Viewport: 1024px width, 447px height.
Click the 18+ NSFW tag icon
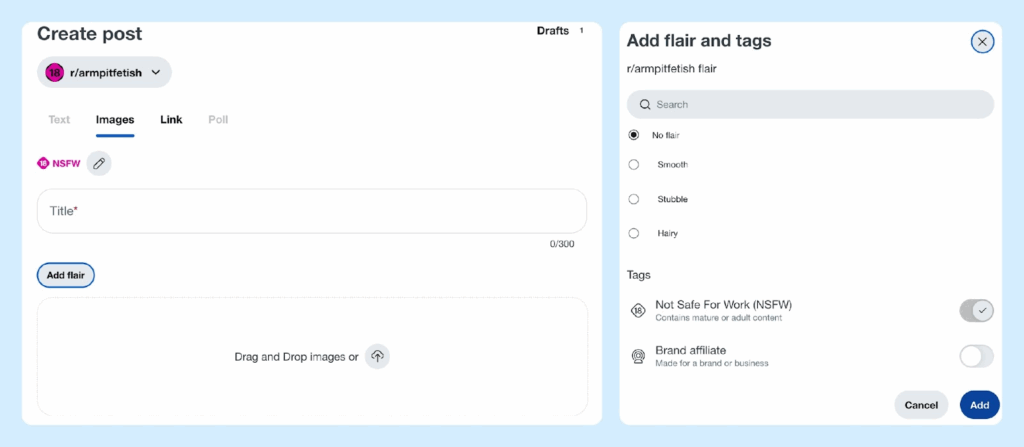638,311
